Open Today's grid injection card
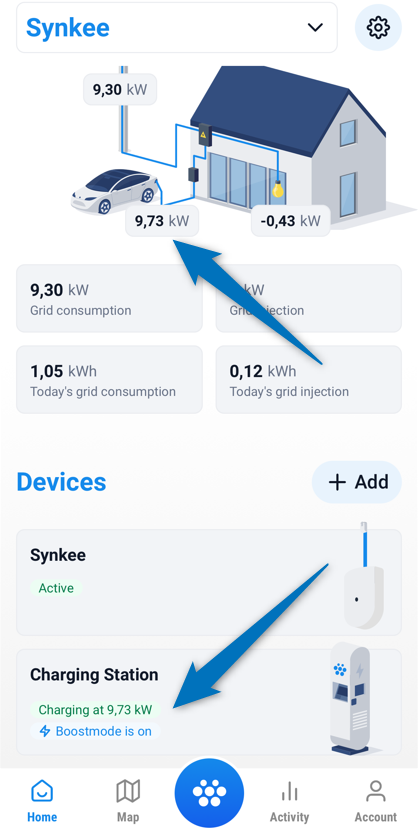The image size is (418, 837). tap(309, 380)
